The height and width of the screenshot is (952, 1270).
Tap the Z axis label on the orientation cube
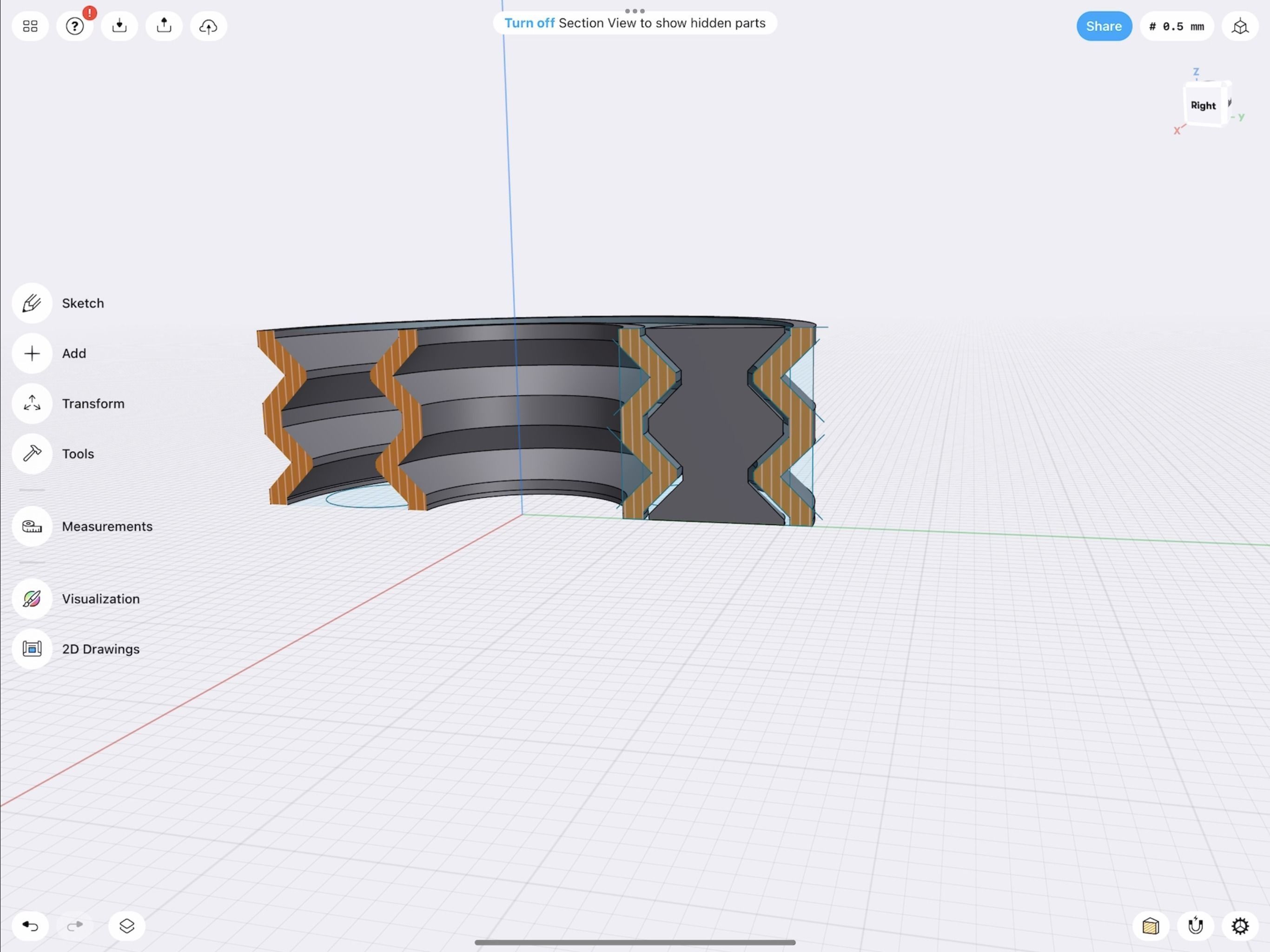[x=1196, y=72]
